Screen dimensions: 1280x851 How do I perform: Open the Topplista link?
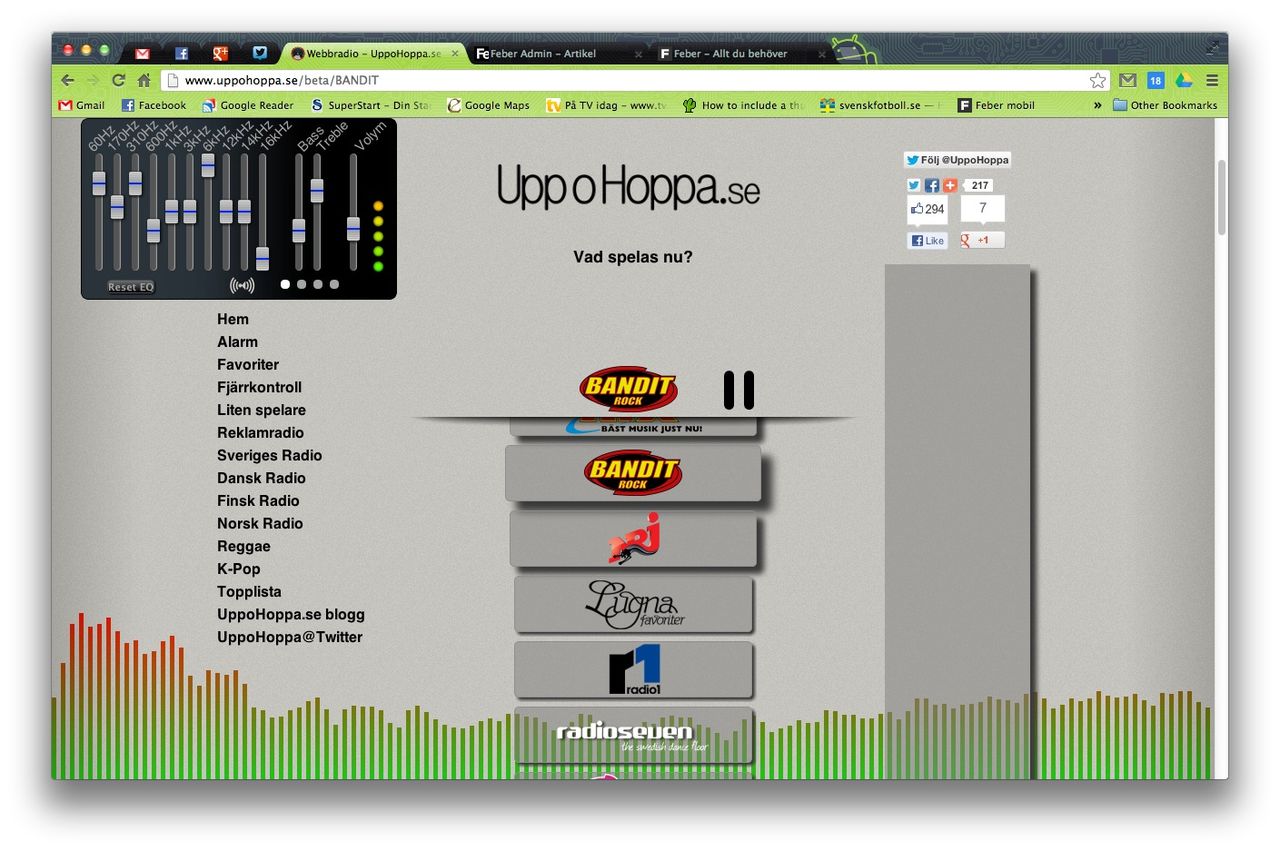249,592
